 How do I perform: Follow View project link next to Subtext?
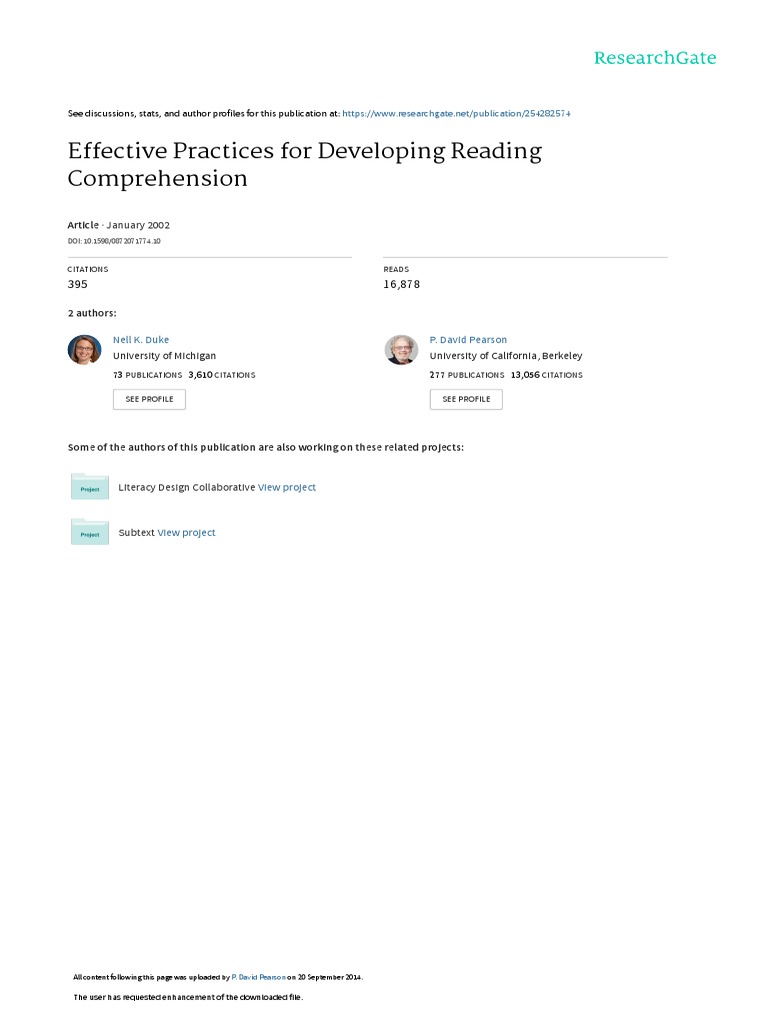[186, 533]
